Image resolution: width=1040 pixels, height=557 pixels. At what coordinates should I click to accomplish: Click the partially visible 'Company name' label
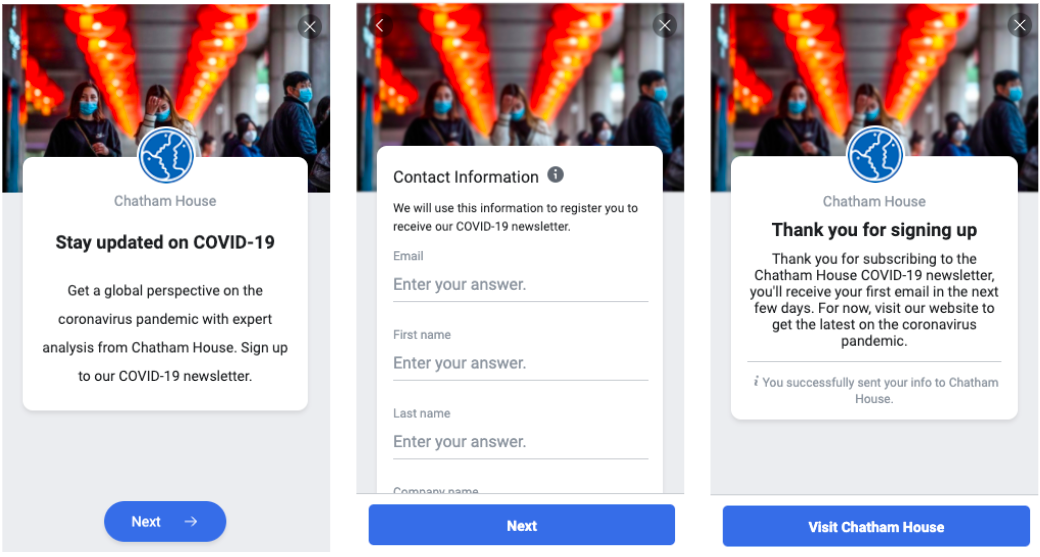[x=436, y=490]
